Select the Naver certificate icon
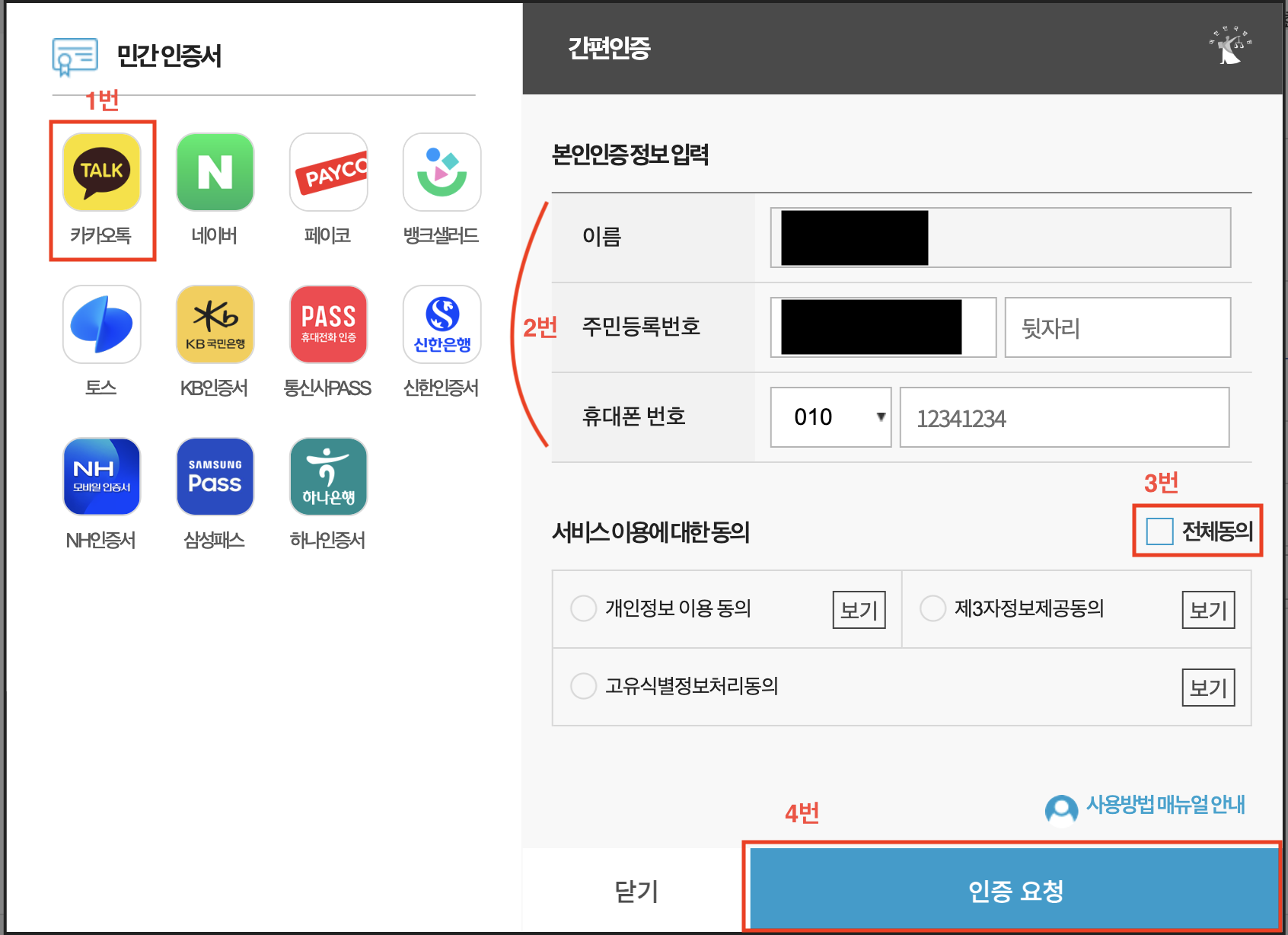 point(215,172)
